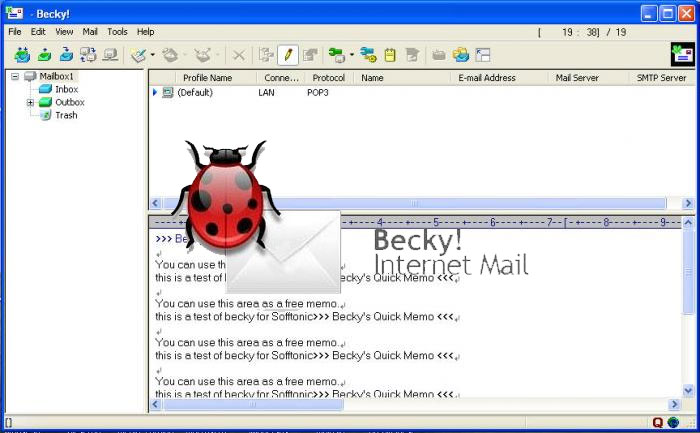Select the Outbox folder
Viewport: 700px width, 433px height.
click(x=70, y=102)
